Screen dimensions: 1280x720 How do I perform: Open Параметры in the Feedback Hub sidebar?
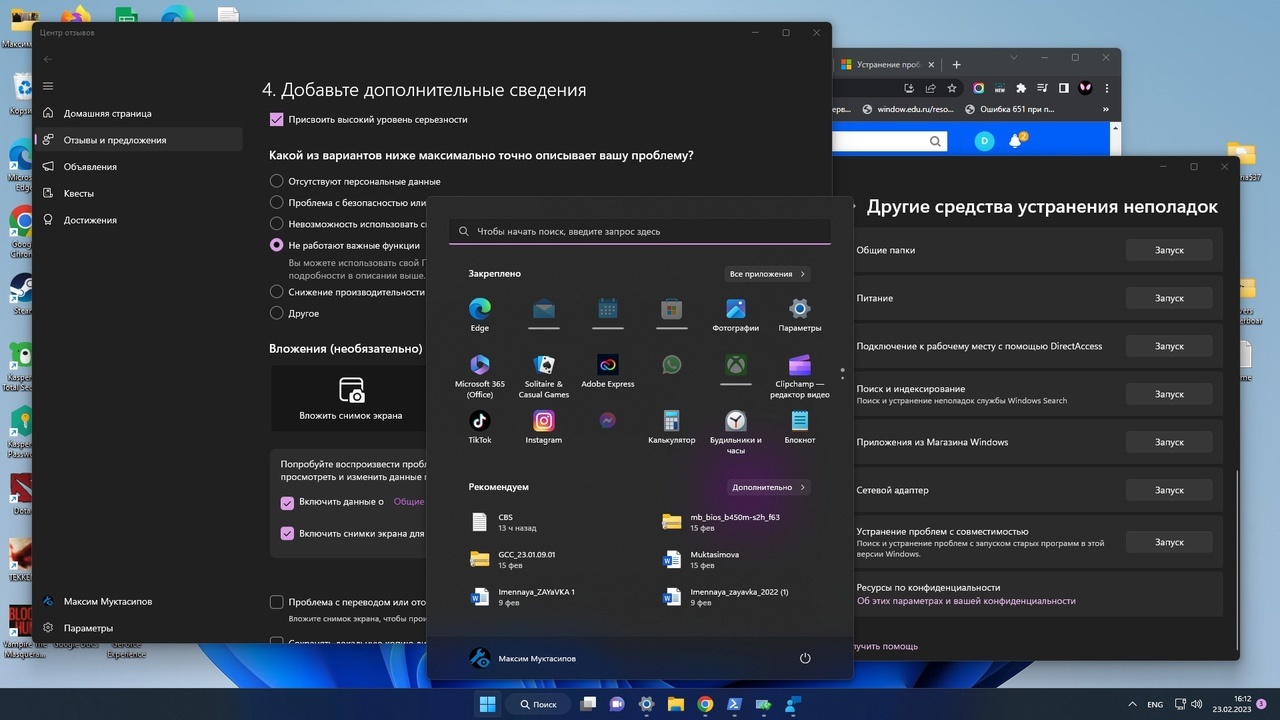point(138,628)
